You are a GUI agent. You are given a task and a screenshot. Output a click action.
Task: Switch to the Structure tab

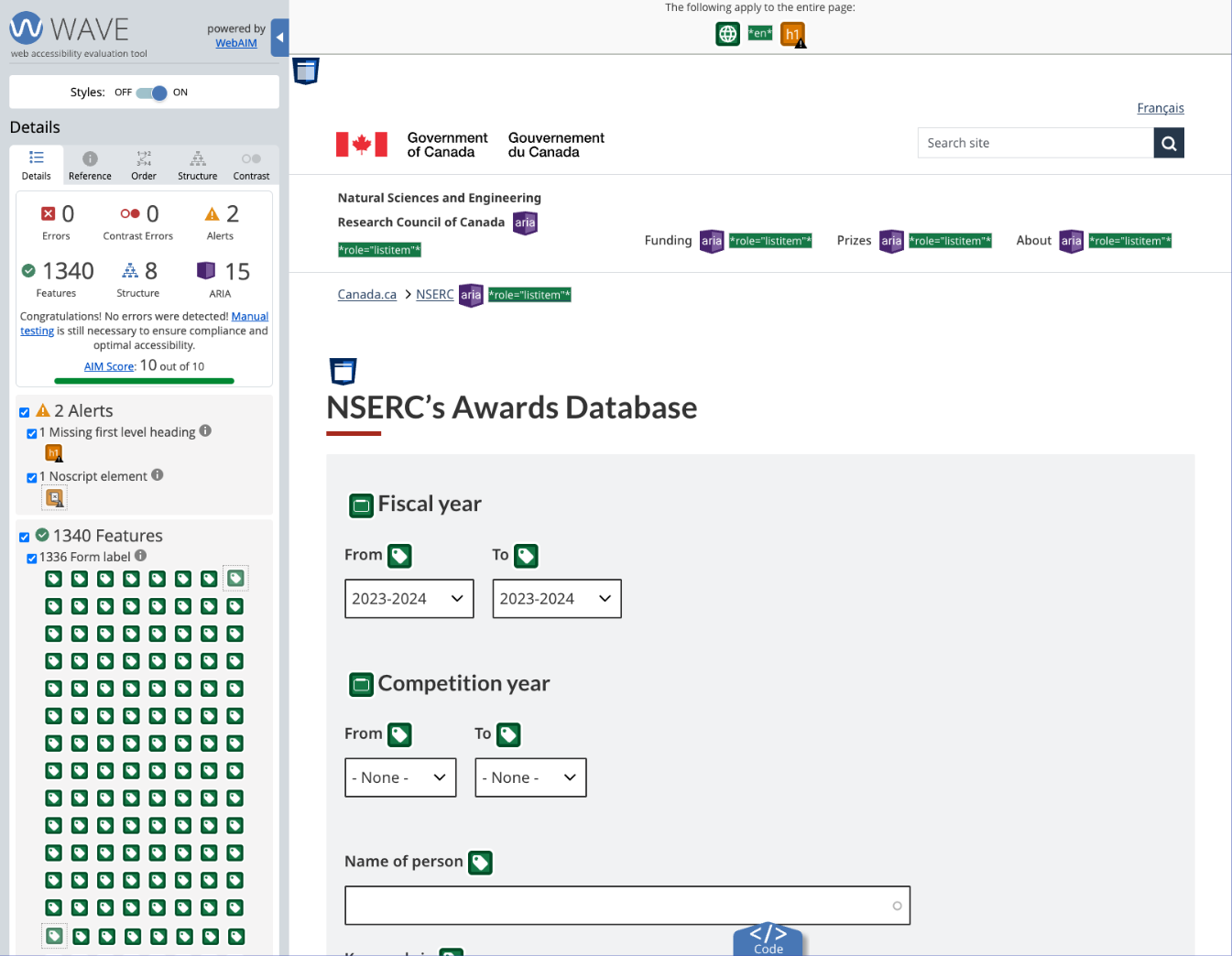pos(197,166)
